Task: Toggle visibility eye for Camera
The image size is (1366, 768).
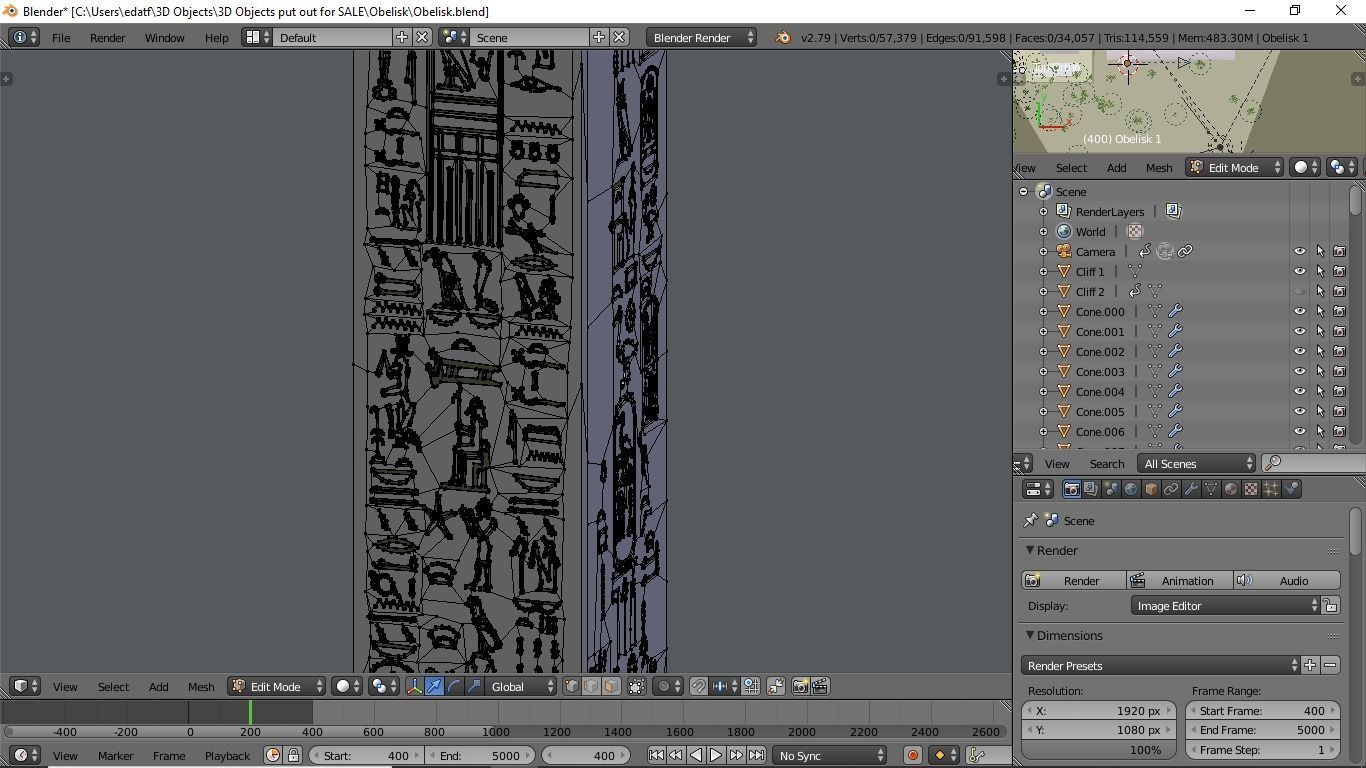Action: (x=1300, y=251)
